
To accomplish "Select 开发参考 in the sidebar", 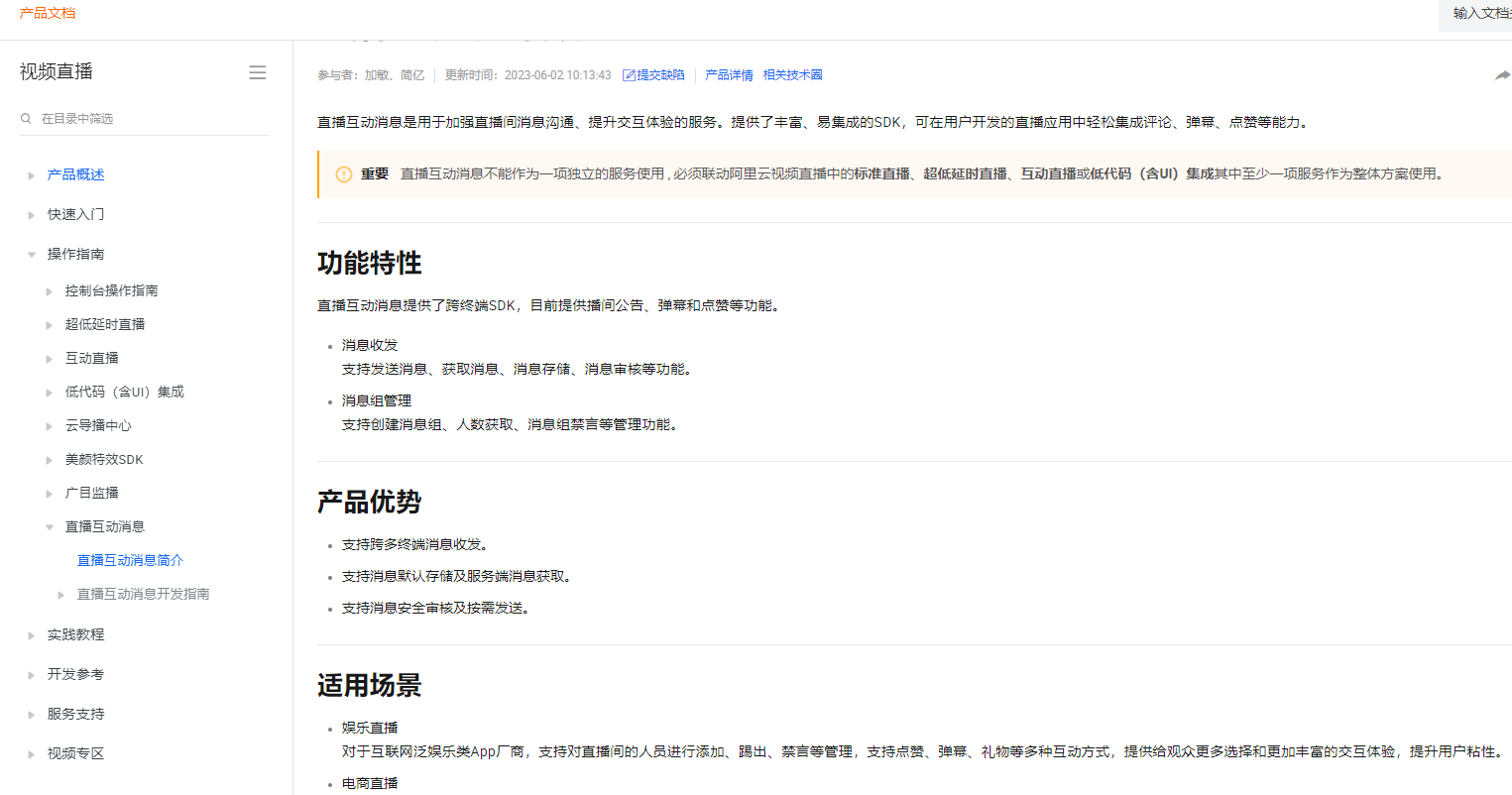I will [76, 674].
